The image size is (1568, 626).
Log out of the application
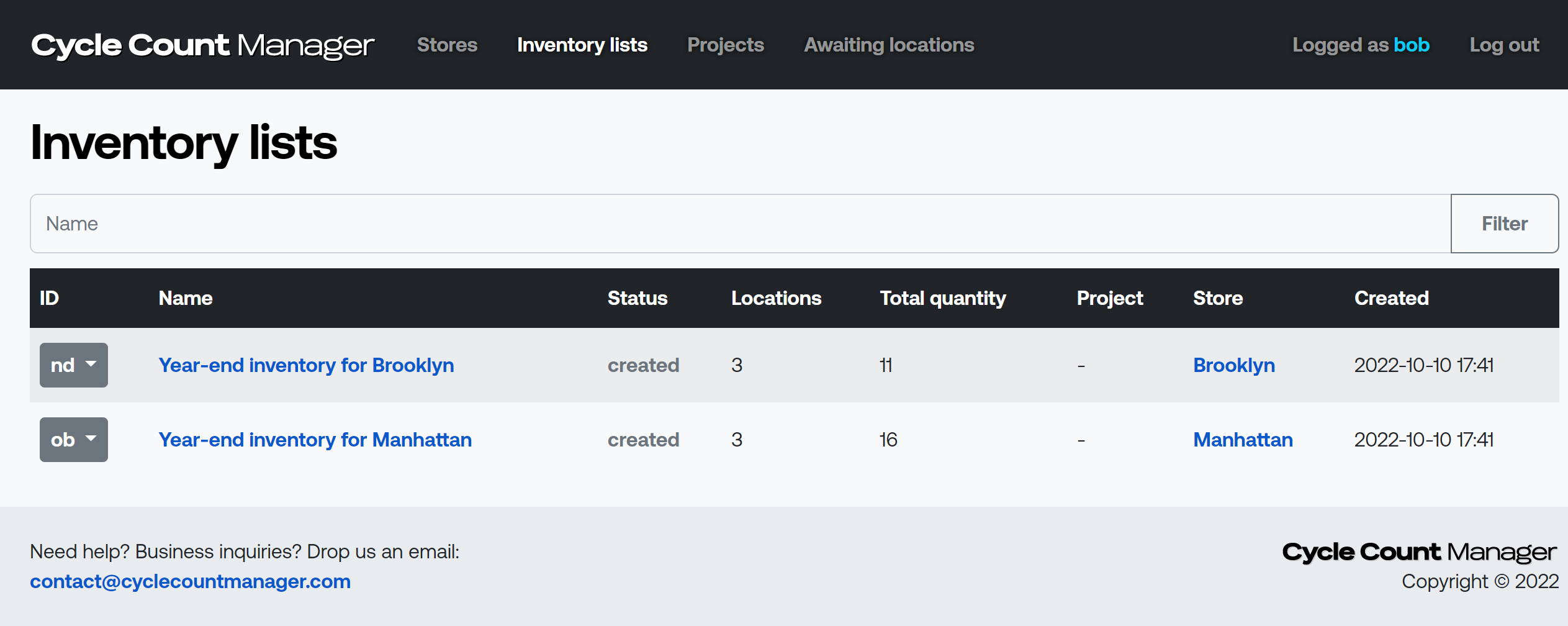point(1504,45)
